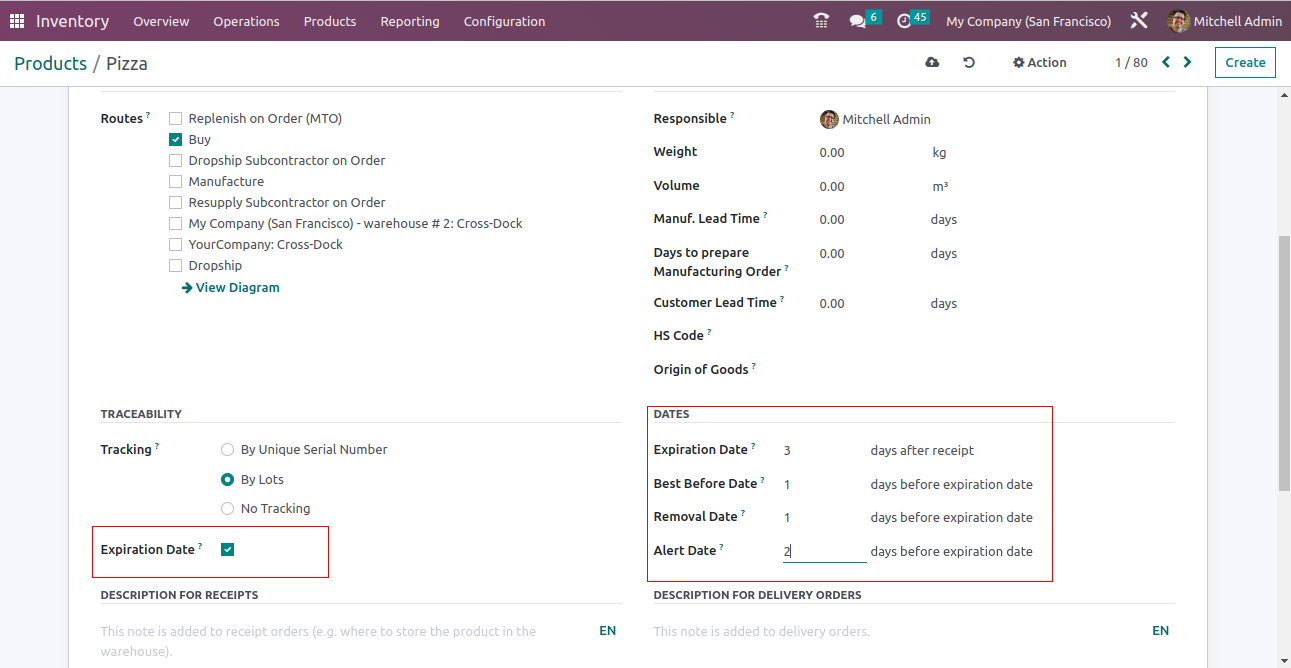Enable the Manufacture route checkbox
Screen dimensions: 1291x668
pos(176,182)
